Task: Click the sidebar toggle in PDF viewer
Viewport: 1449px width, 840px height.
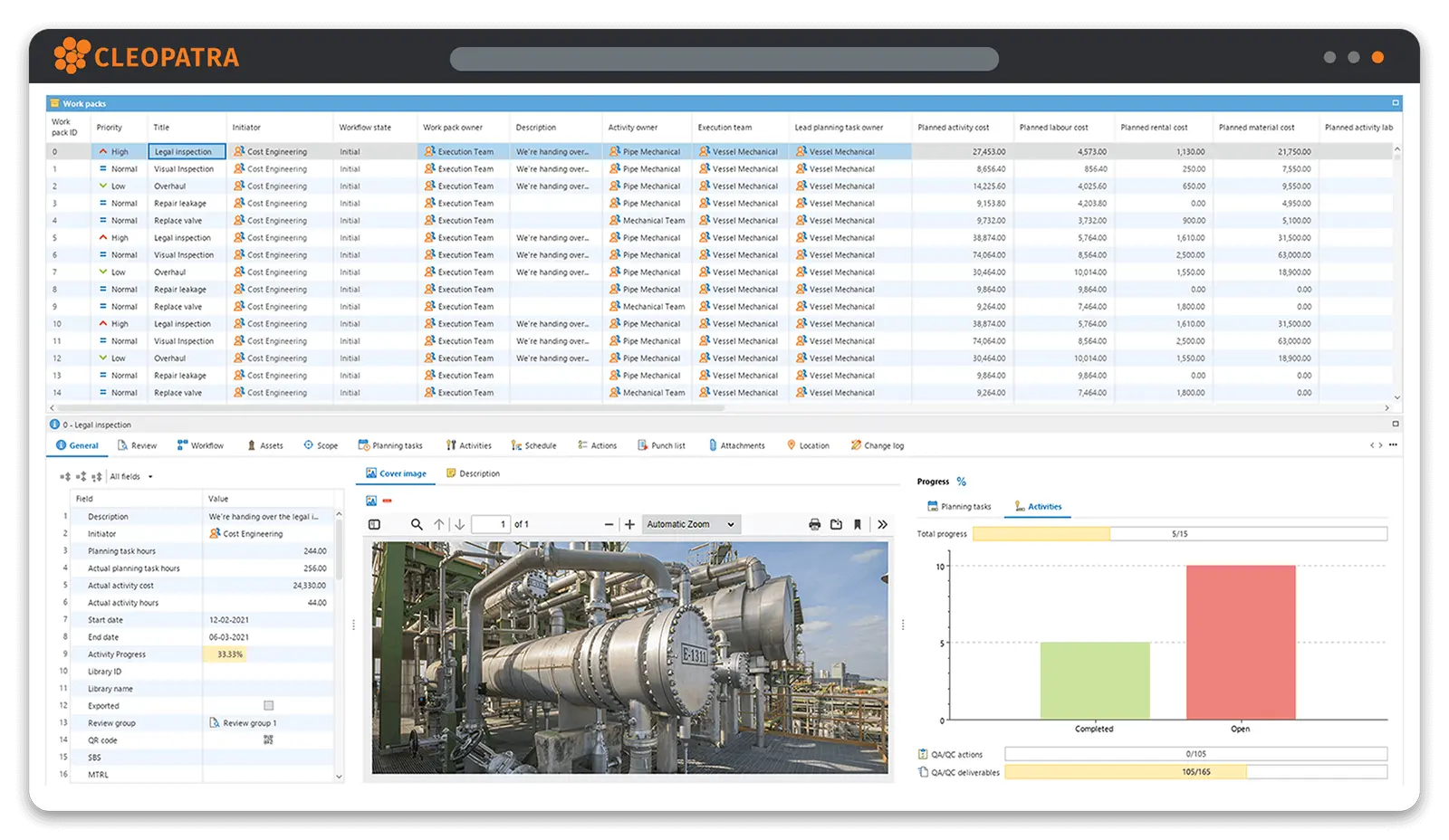Action: (x=373, y=523)
